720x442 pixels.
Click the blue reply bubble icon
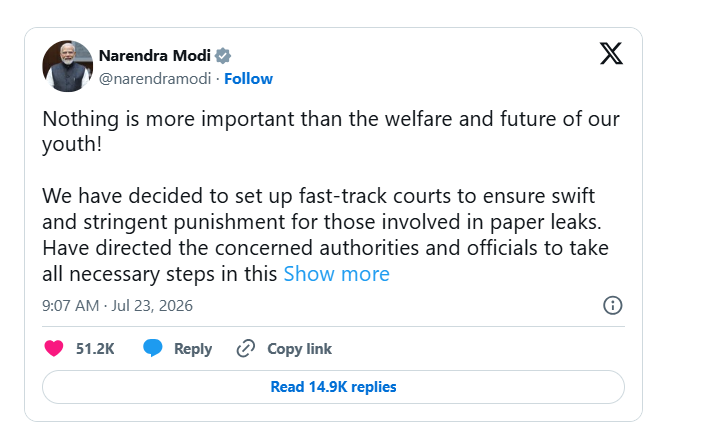tap(152, 348)
